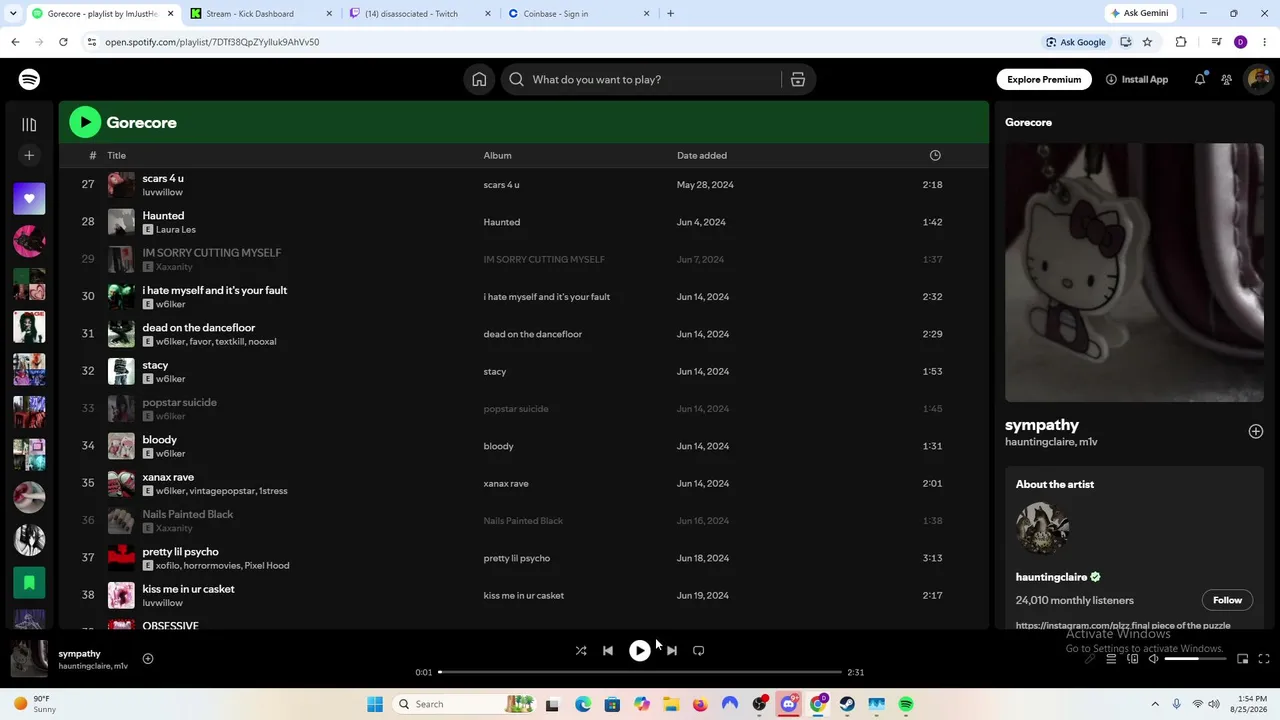Switch to the Kick Dashboard browser tab
Viewport: 1280px width, 720px height.
[x=261, y=14]
